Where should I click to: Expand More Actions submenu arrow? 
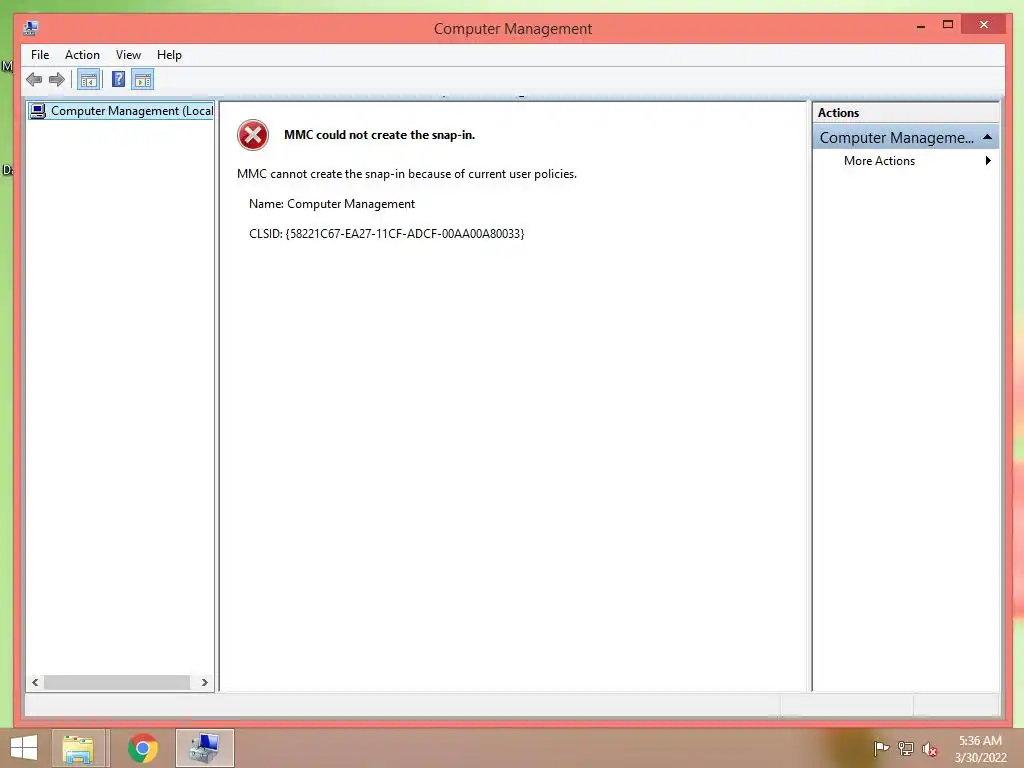point(988,161)
